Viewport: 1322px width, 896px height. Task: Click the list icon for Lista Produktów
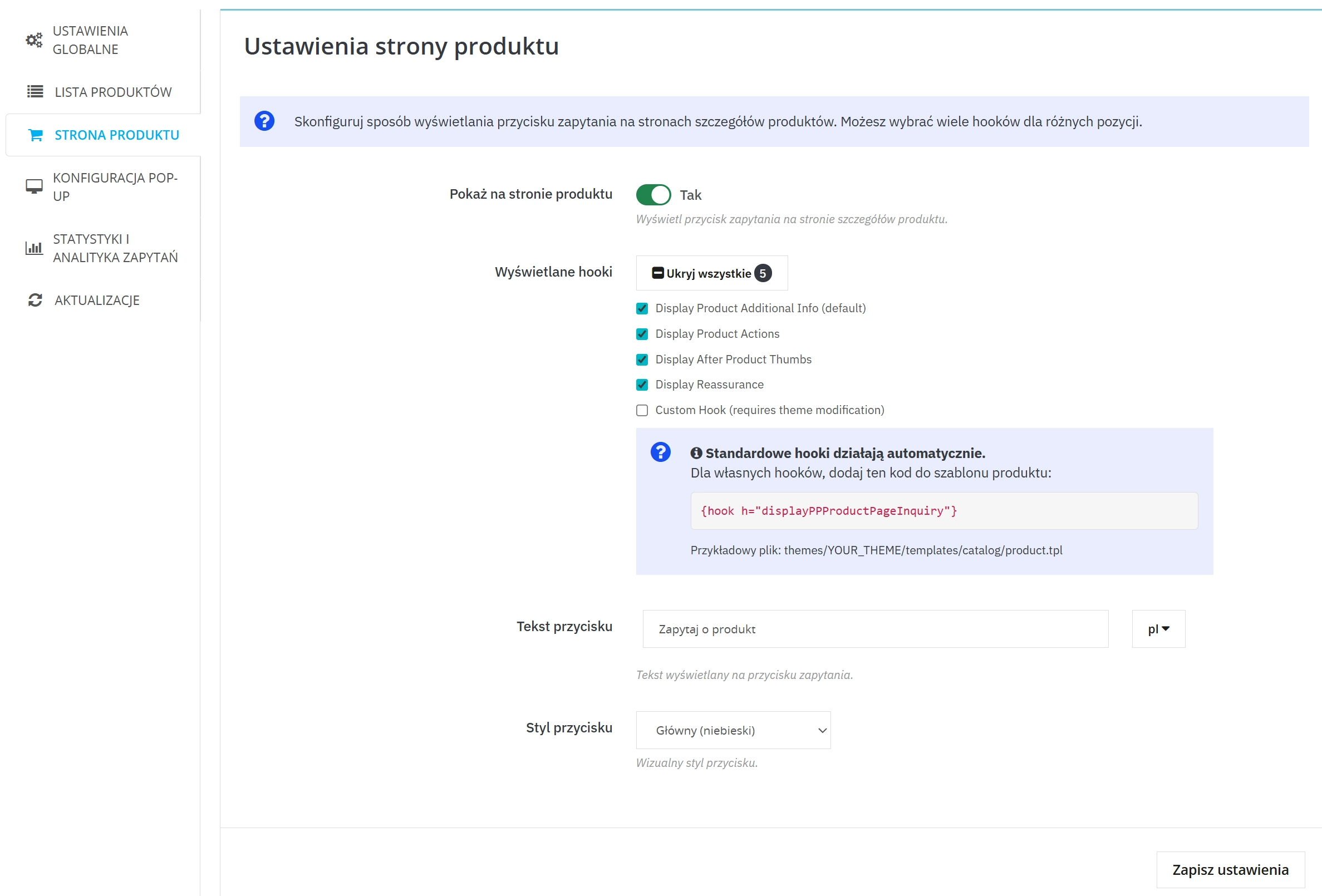point(35,92)
